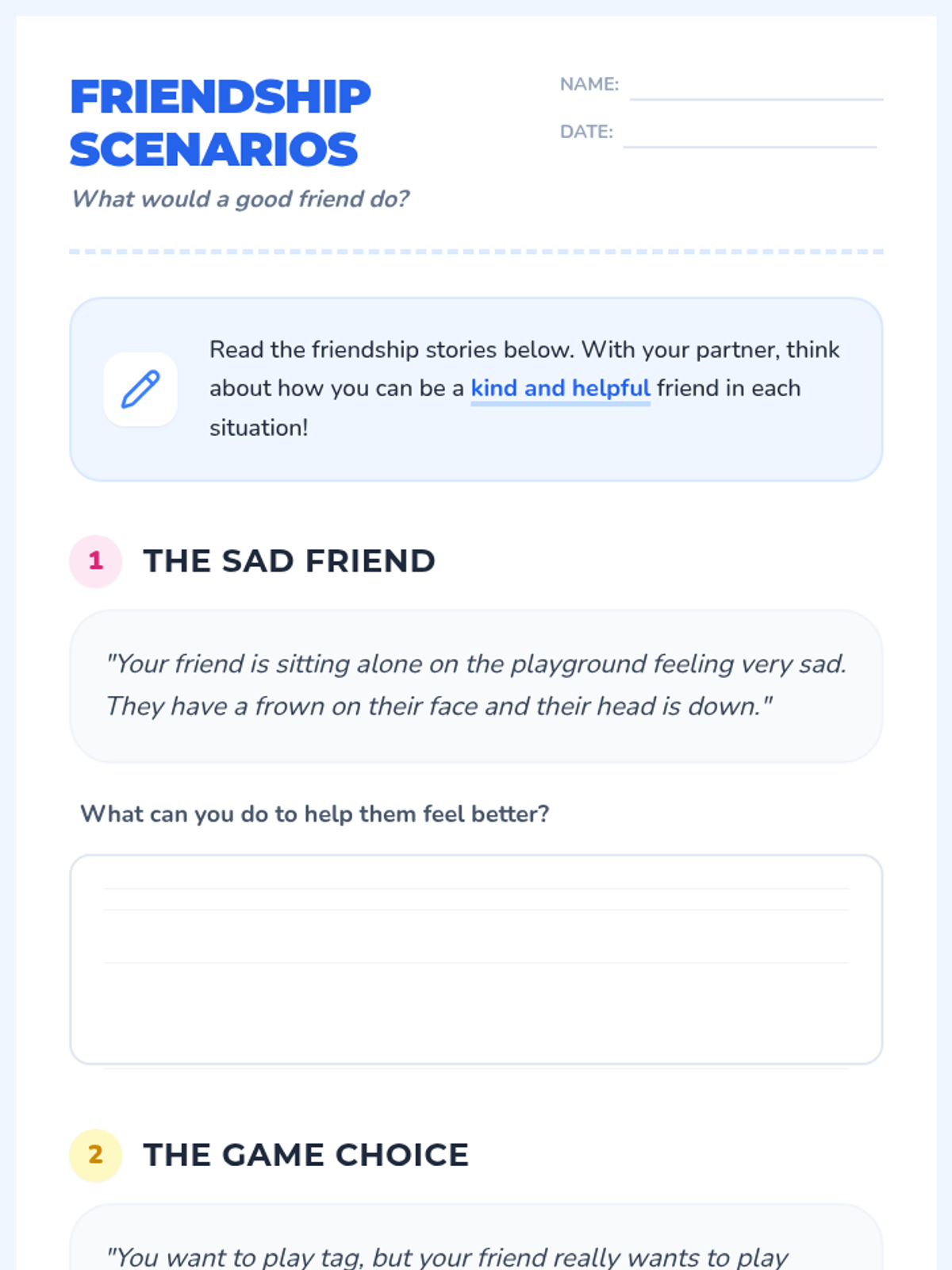Click the word 'situation!' in instructions
The width and height of the screenshot is (952, 1270).
pyautogui.click(x=259, y=428)
